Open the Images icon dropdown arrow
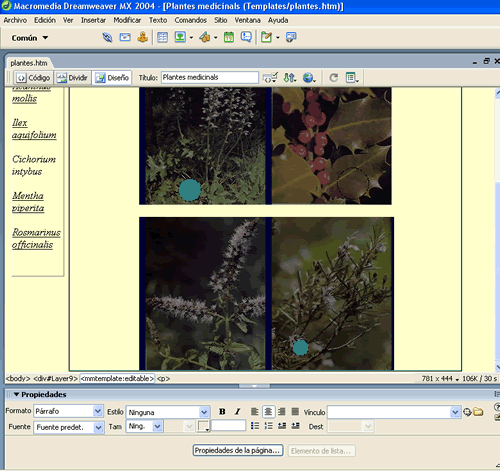 191,38
